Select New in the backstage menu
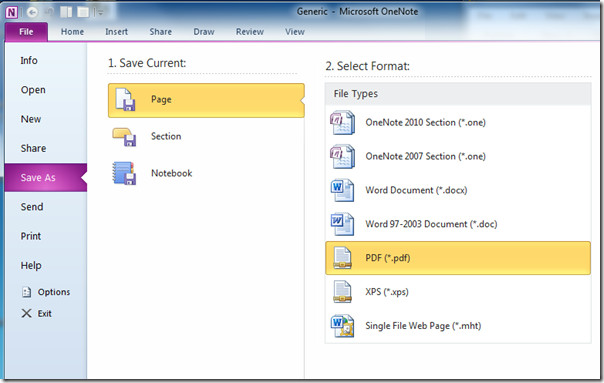The image size is (604, 383). [x=31, y=119]
